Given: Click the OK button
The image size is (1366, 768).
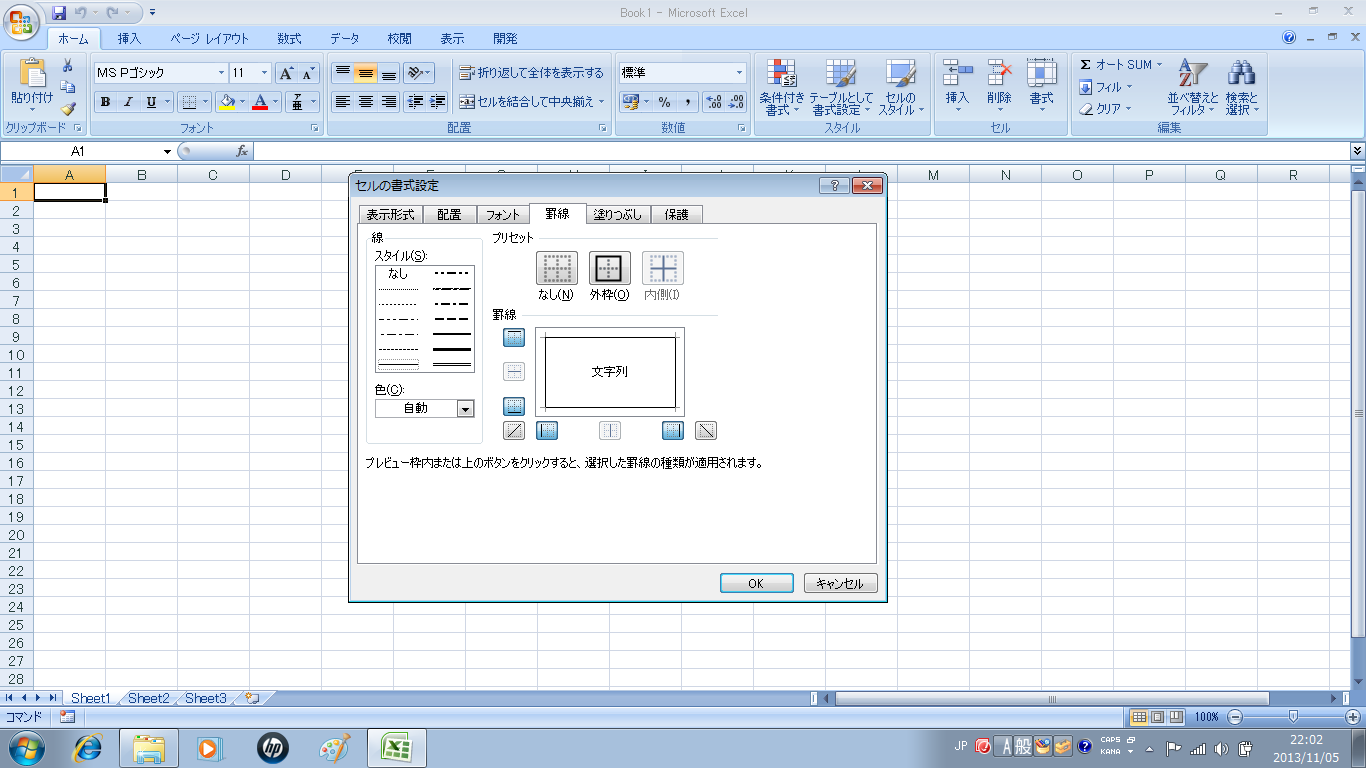Looking at the screenshot, I should pos(756,584).
